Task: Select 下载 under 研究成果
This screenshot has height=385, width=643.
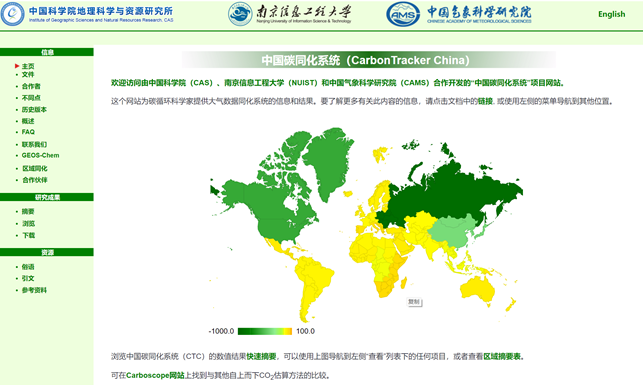Action: (x=29, y=235)
